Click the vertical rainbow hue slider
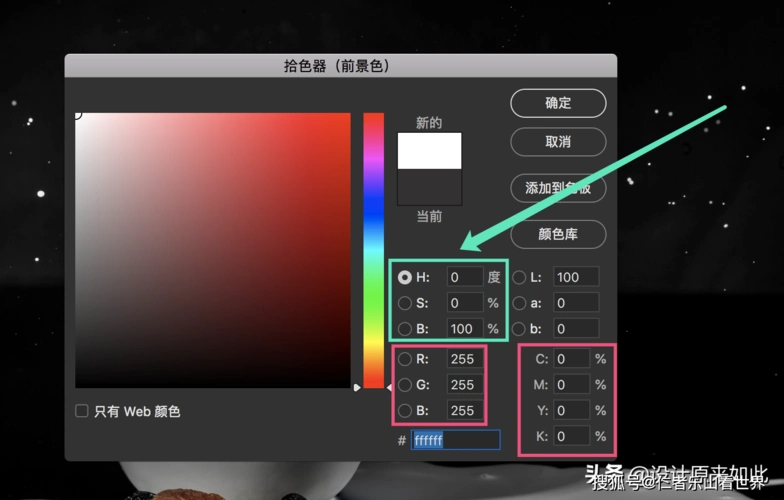 (x=374, y=250)
